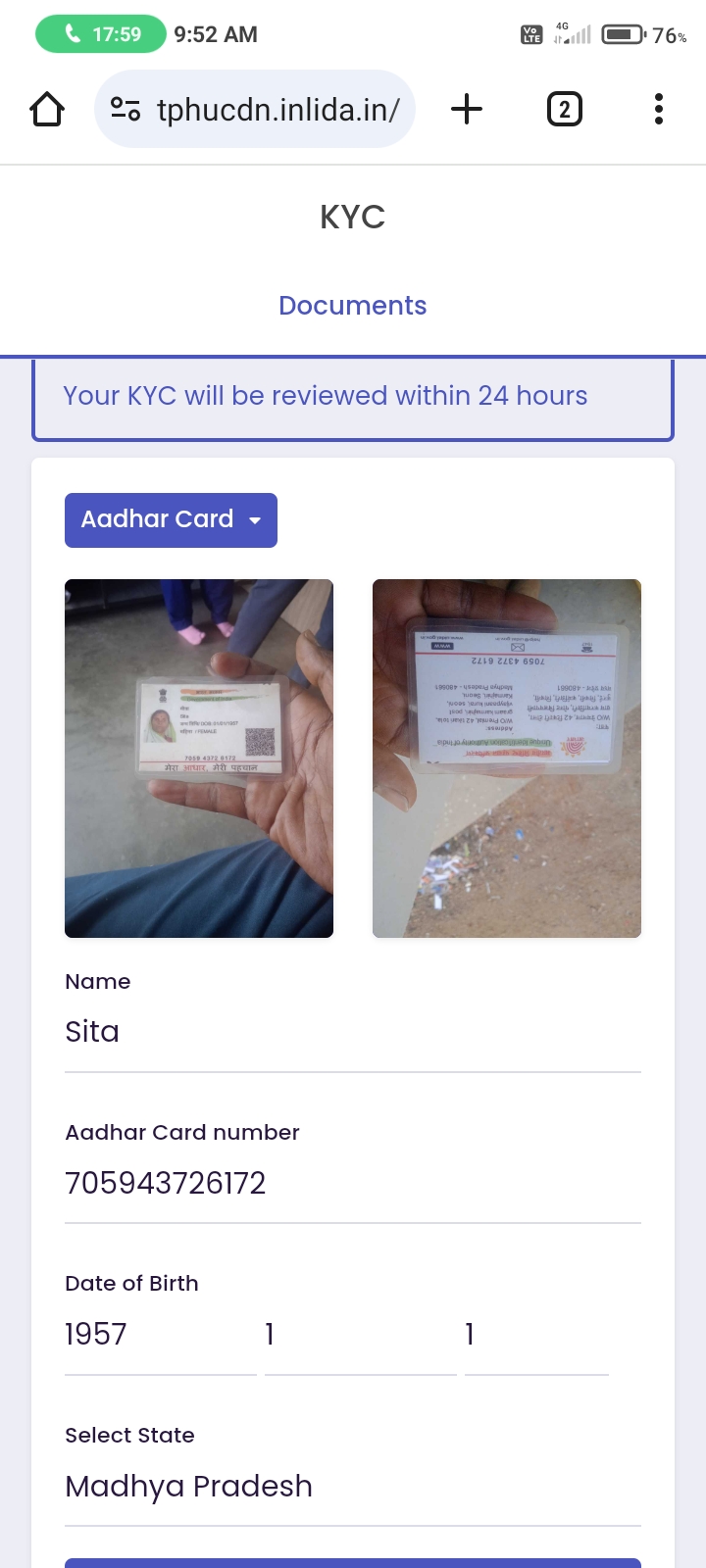Open a new tab with plus icon
706x1568 pixels.
click(467, 109)
